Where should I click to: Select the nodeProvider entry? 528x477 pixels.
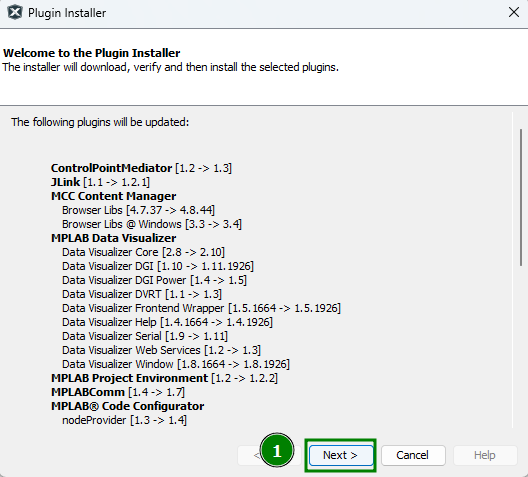(124, 420)
